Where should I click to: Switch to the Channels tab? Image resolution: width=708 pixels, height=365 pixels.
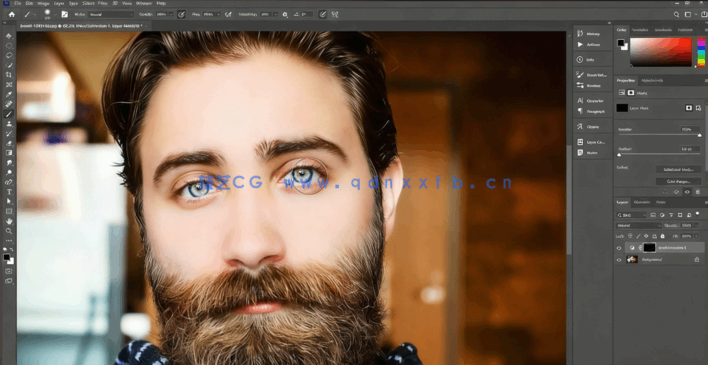[x=642, y=202]
